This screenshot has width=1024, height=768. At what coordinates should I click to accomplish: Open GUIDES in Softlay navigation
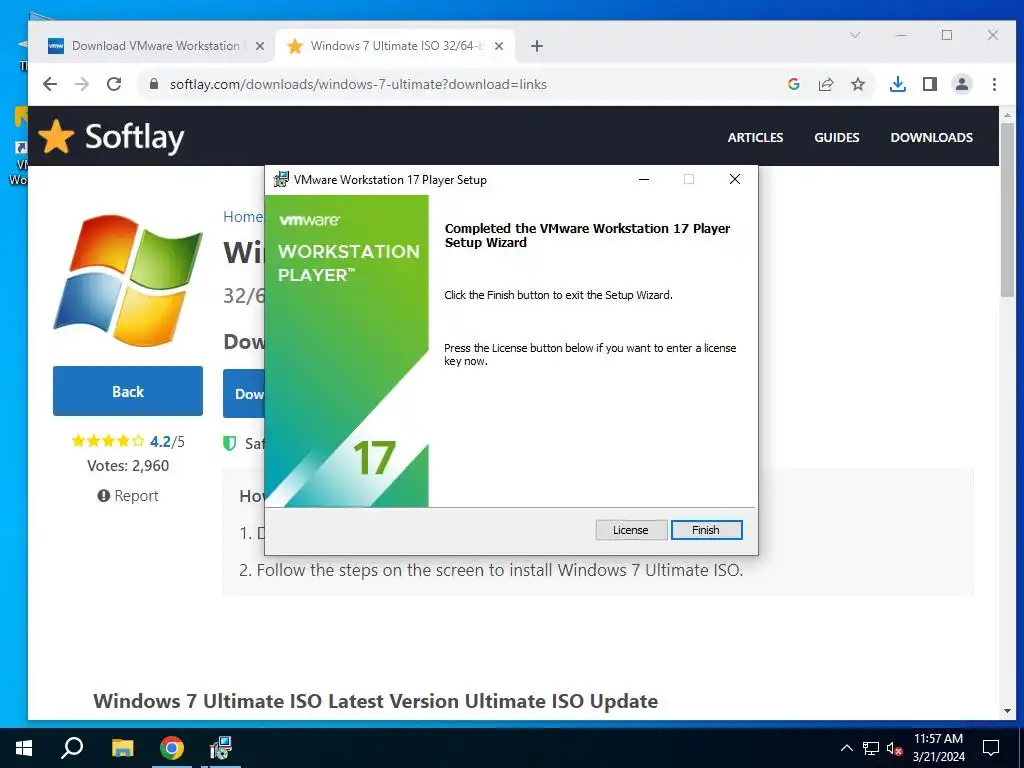[x=837, y=137]
